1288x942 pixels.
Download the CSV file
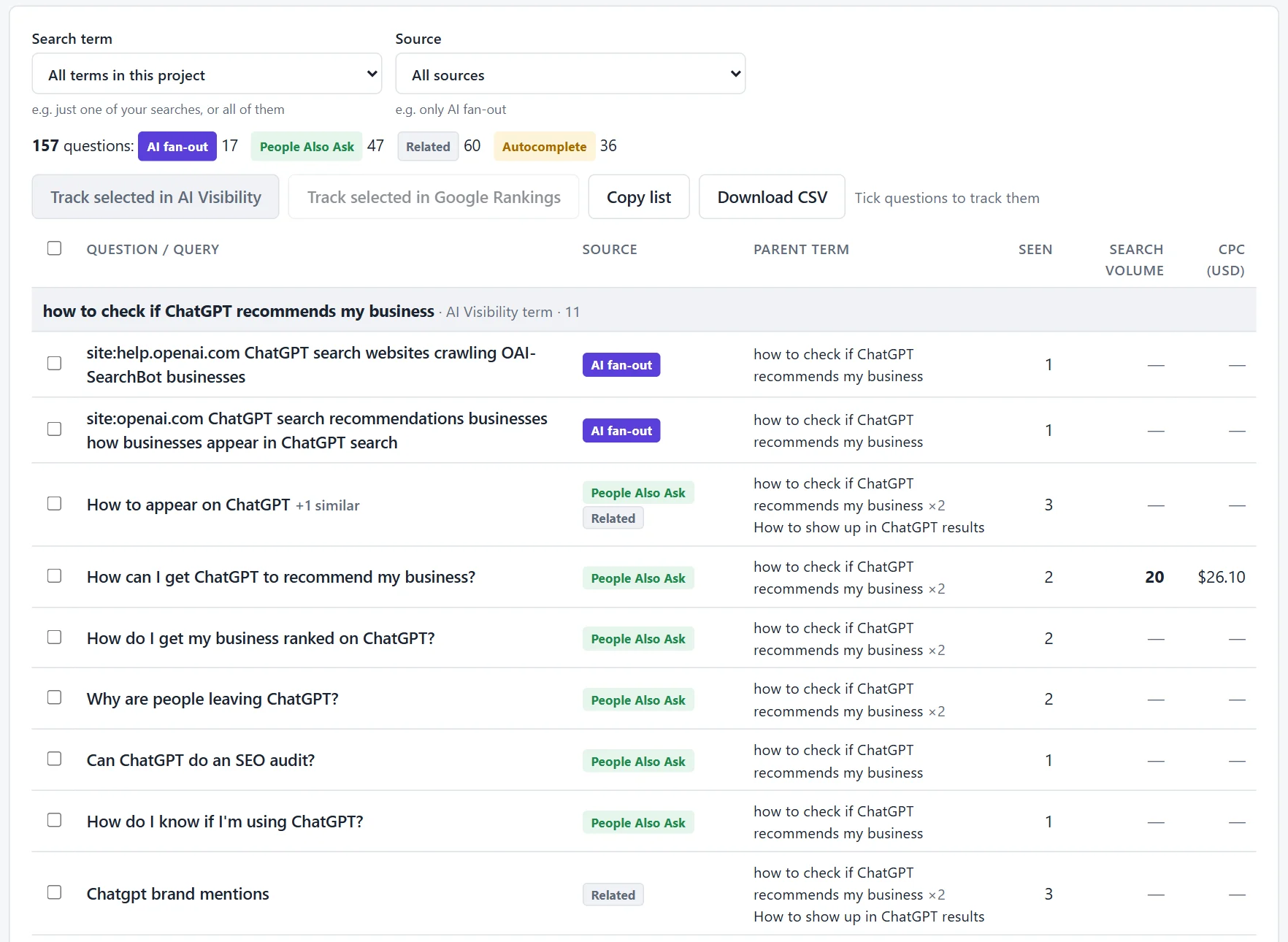772,196
